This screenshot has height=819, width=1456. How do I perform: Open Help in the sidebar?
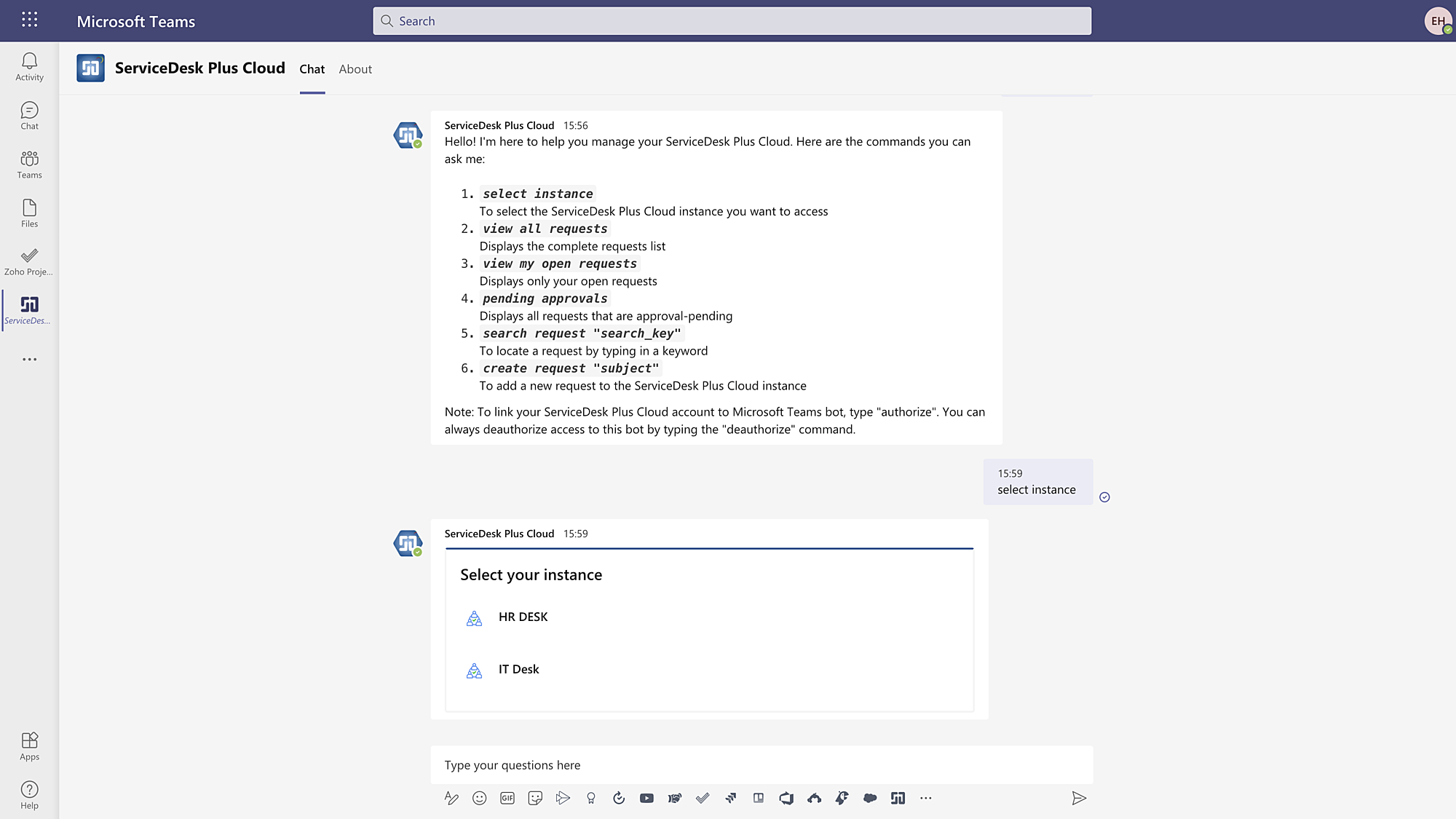pos(29,795)
